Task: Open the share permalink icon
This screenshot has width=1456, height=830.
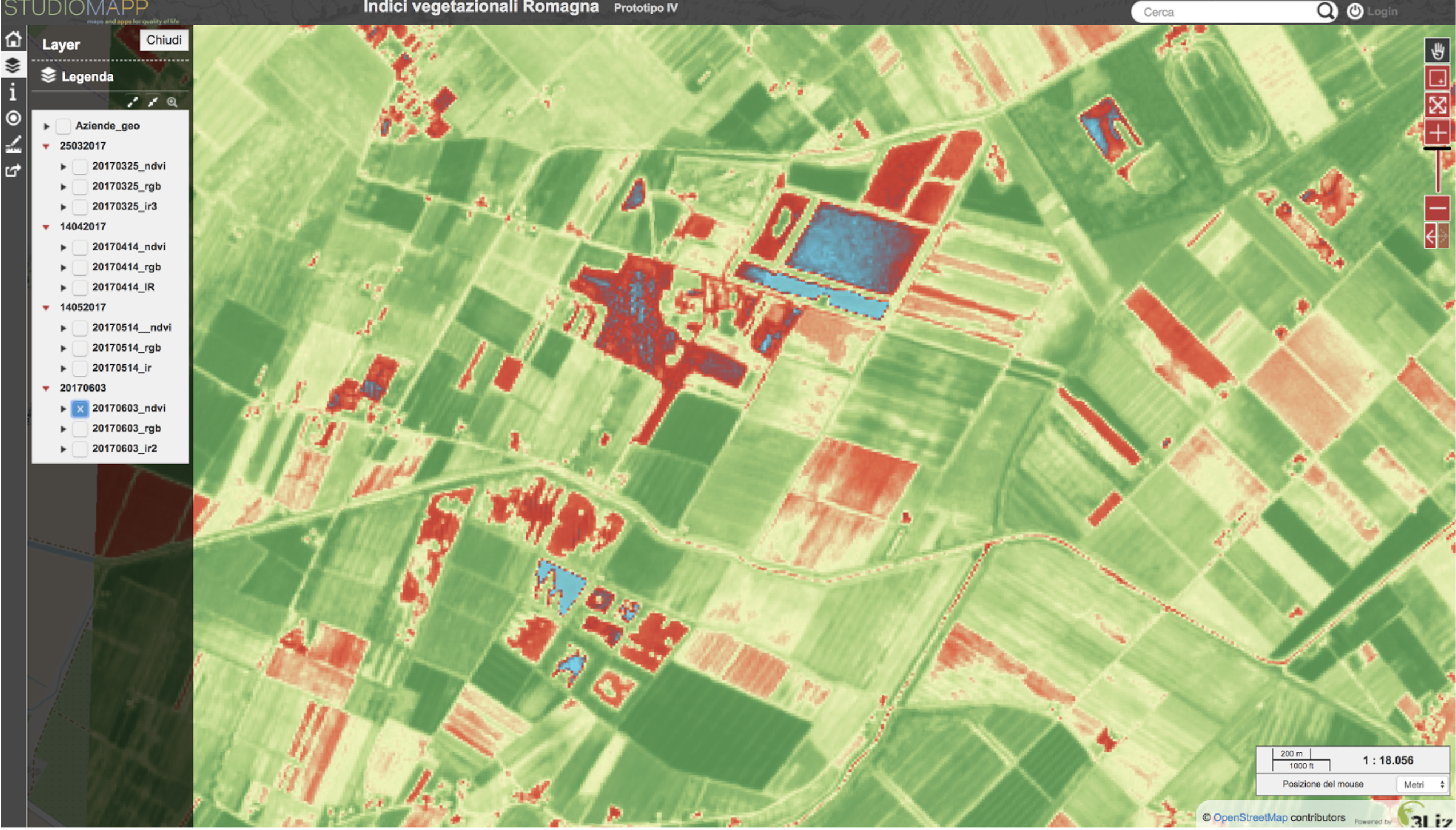Action: click(x=13, y=170)
